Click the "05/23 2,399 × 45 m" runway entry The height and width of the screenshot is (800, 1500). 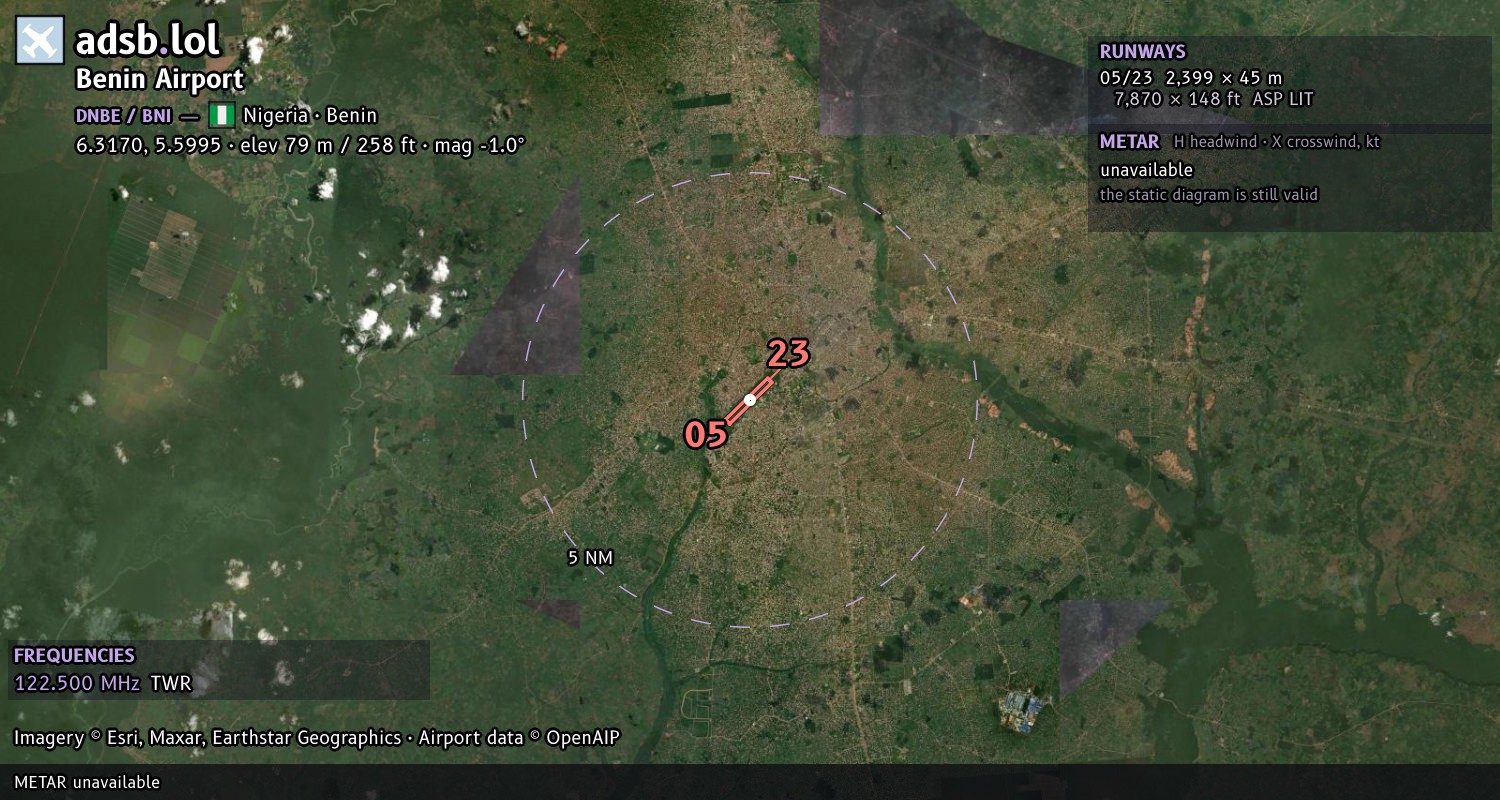(1191, 77)
